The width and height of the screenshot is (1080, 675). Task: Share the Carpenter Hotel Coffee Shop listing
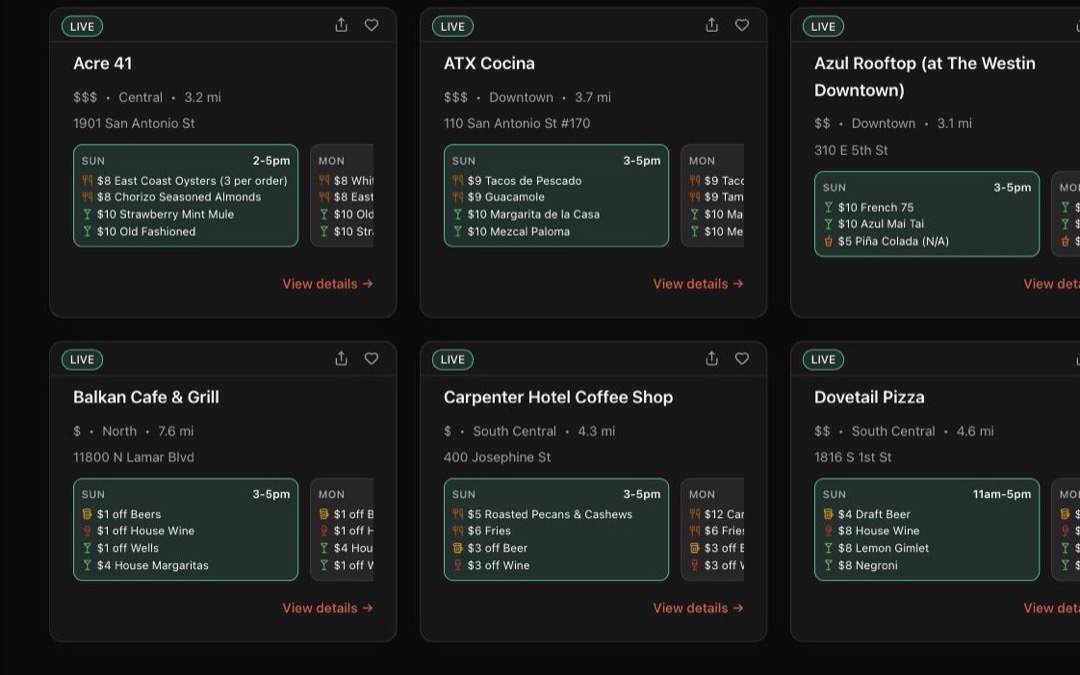point(712,359)
